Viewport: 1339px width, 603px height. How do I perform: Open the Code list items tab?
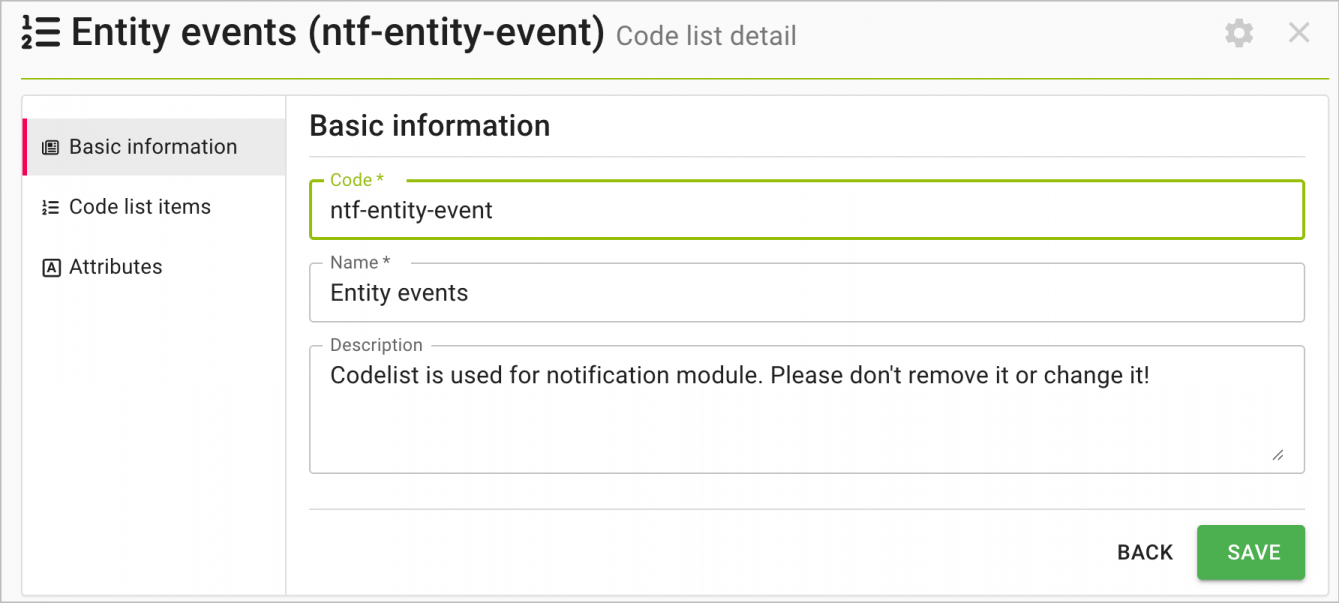[x=154, y=207]
